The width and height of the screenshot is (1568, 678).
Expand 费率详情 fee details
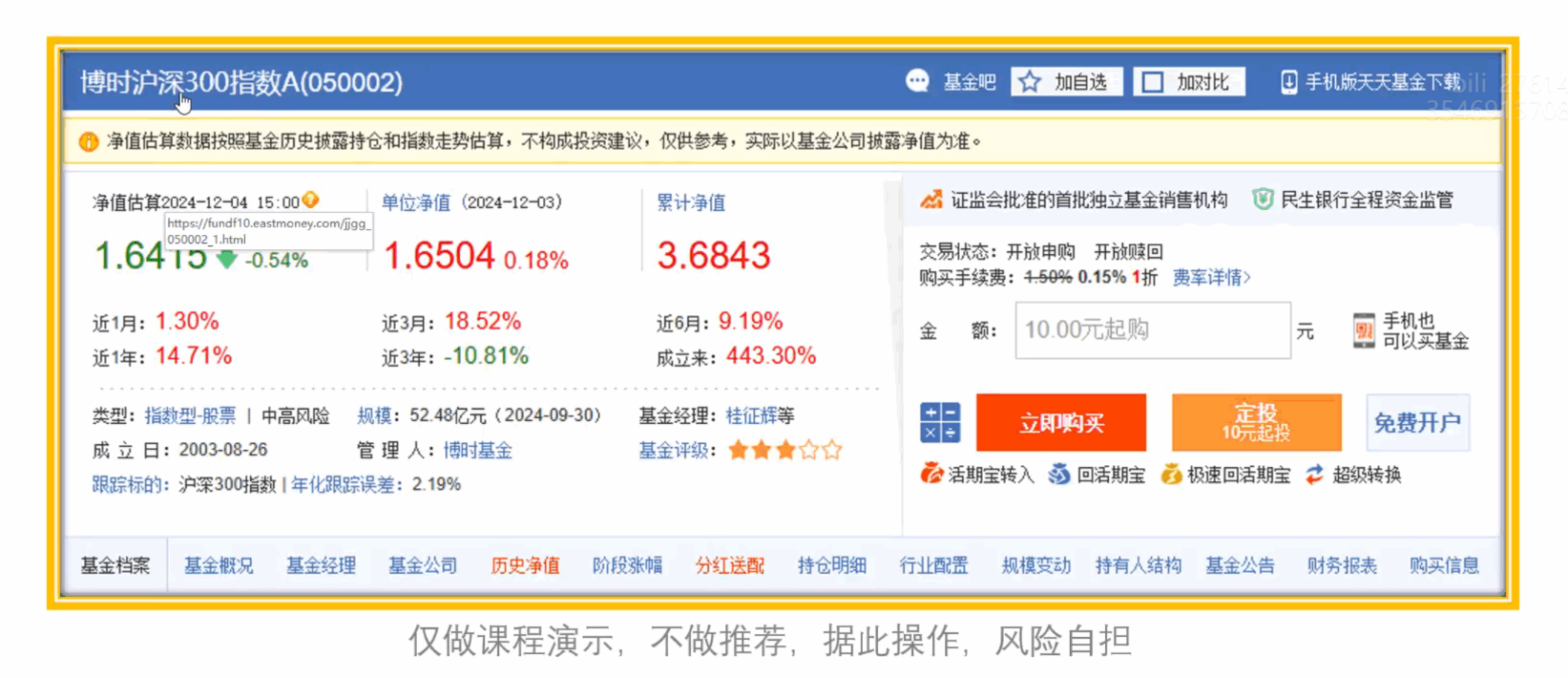click(x=1211, y=278)
